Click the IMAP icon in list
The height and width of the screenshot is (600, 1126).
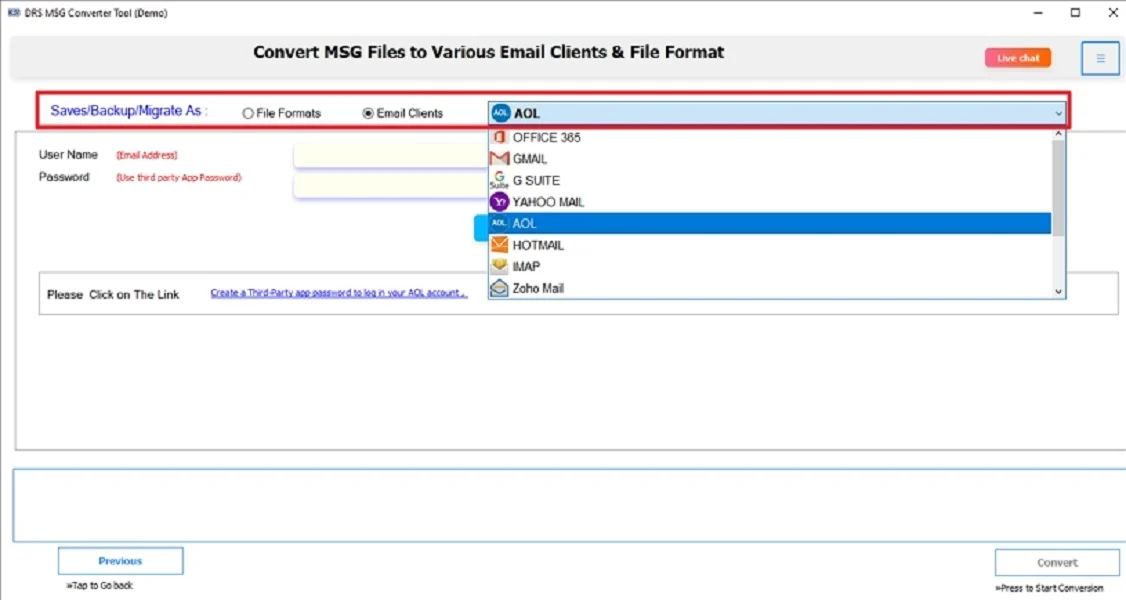(499, 267)
